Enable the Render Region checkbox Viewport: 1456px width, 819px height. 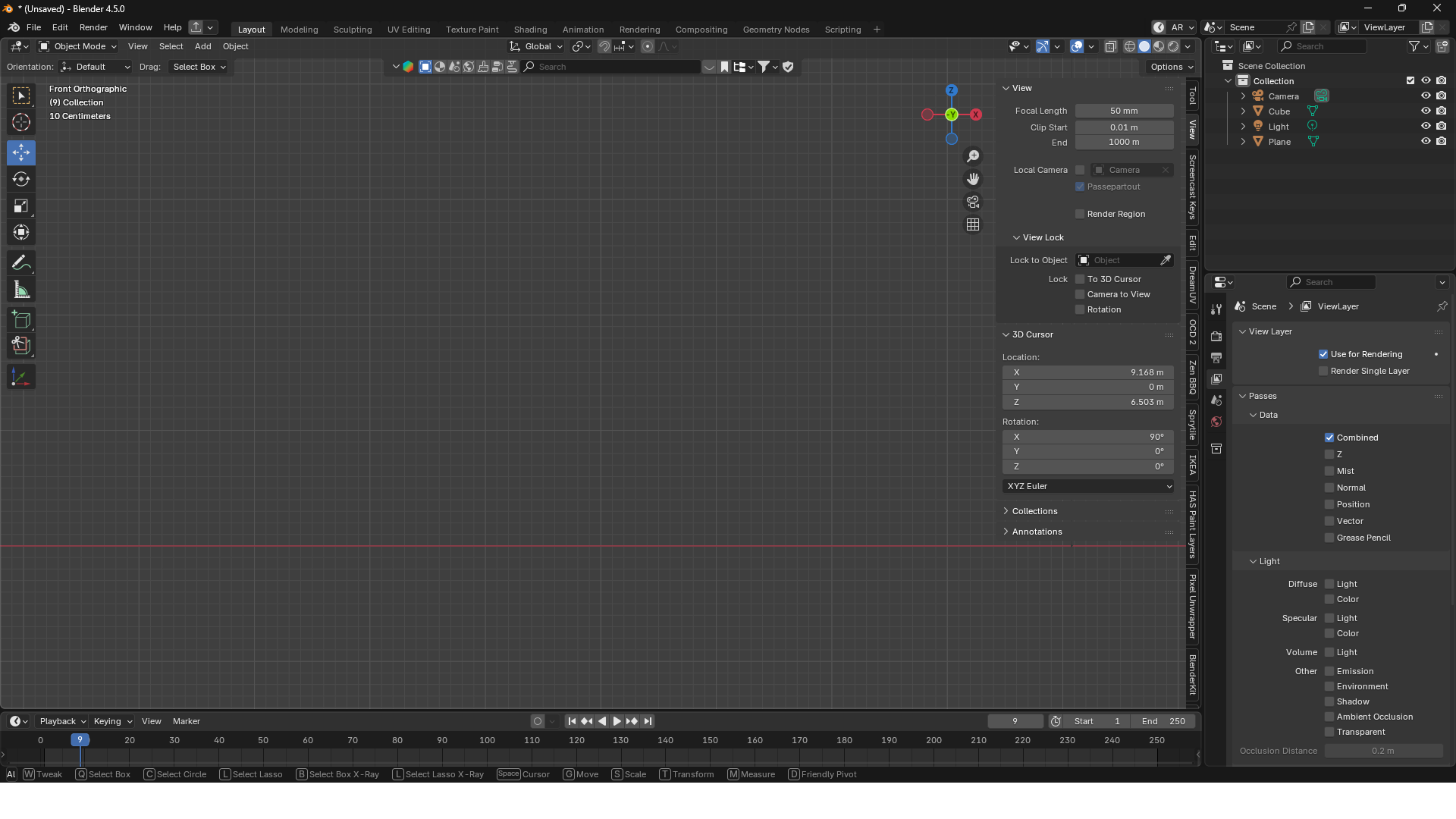1080,214
